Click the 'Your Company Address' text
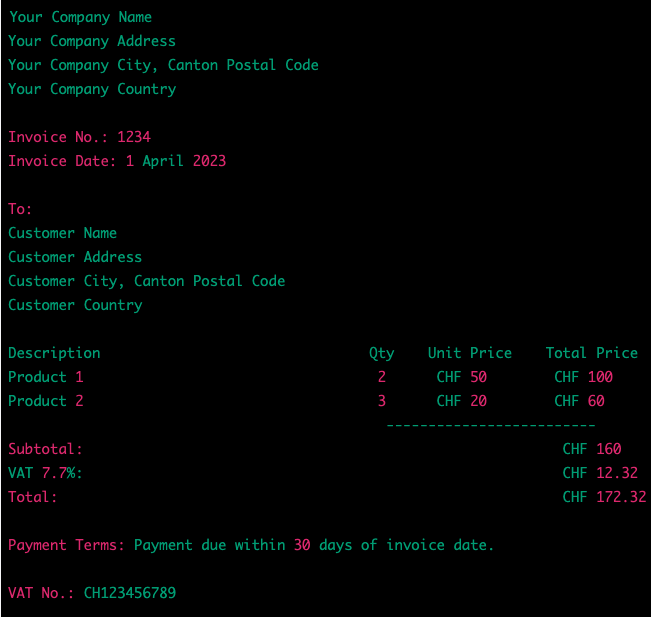The image size is (651, 617). coord(92,41)
